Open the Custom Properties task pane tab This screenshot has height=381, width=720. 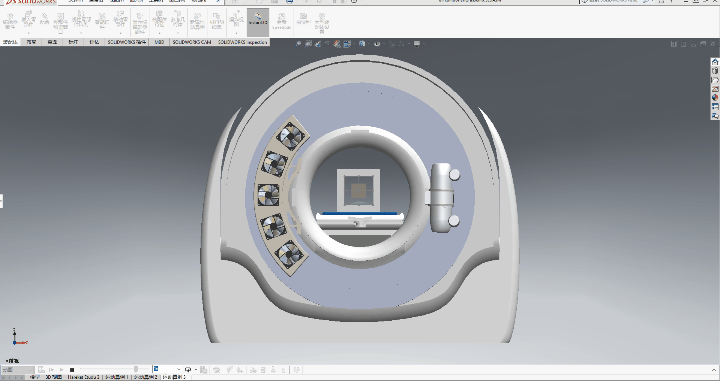click(715, 106)
